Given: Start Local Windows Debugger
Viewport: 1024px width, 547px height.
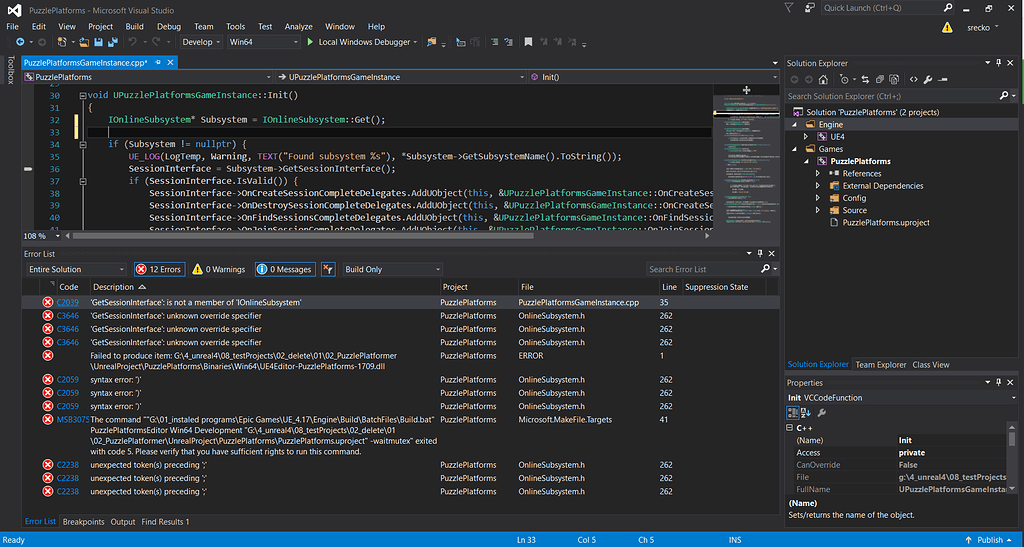Looking at the screenshot, I should [358, 42].
